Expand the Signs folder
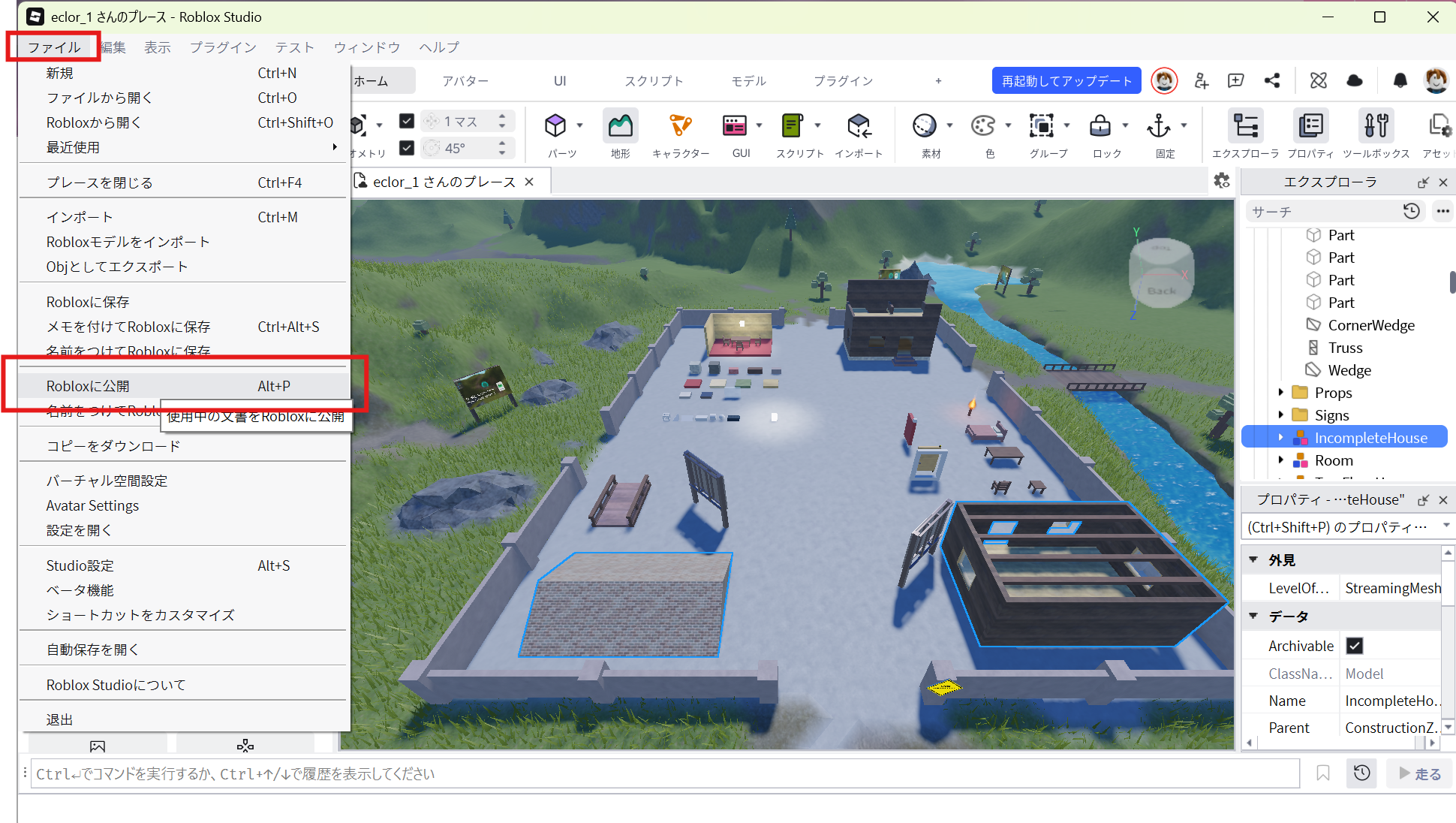This screenshot has height=823, width=1456. pyautogui.click(x=1281, y=415)
